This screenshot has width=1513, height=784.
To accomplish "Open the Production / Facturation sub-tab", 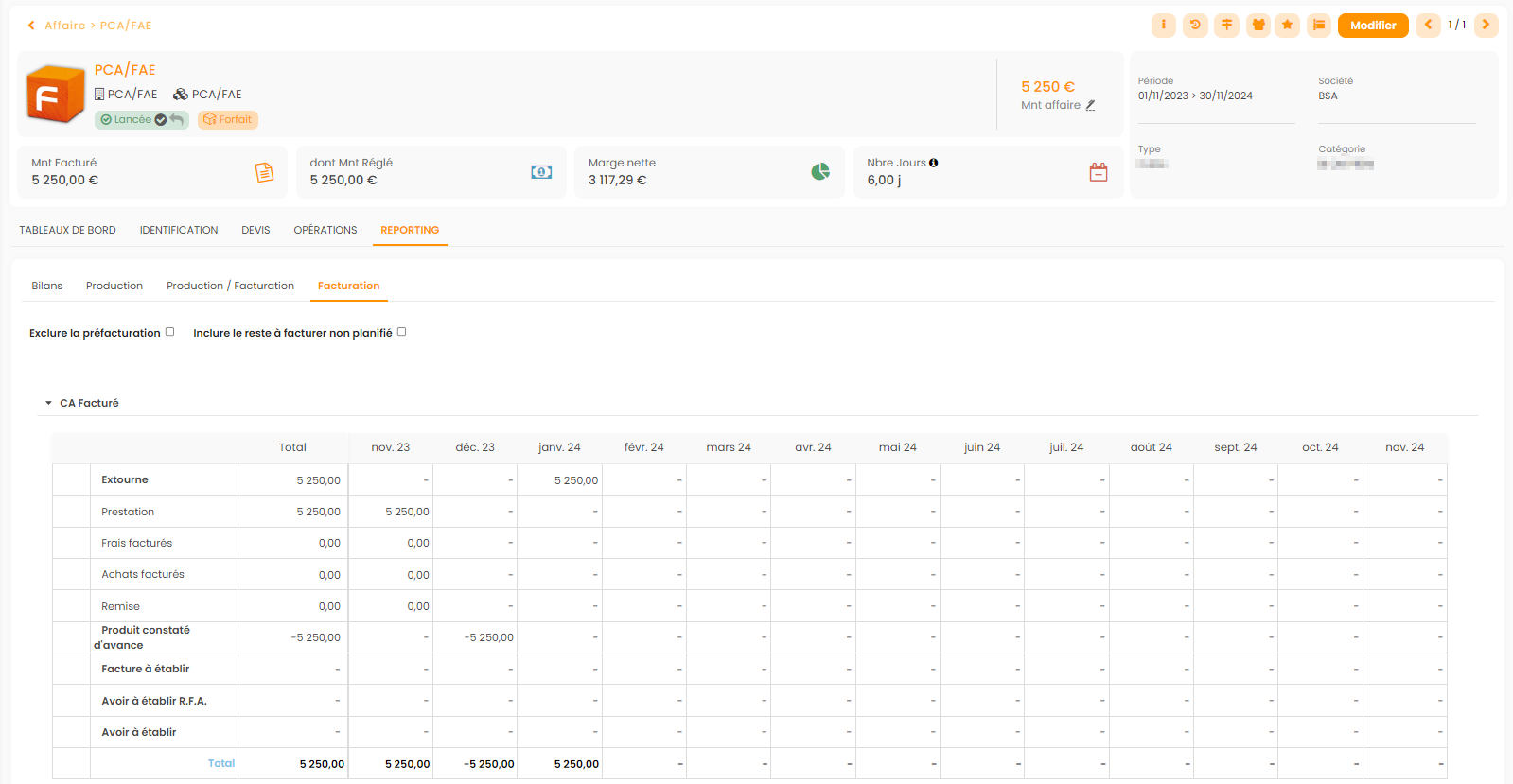I will [x=230, y=286].
